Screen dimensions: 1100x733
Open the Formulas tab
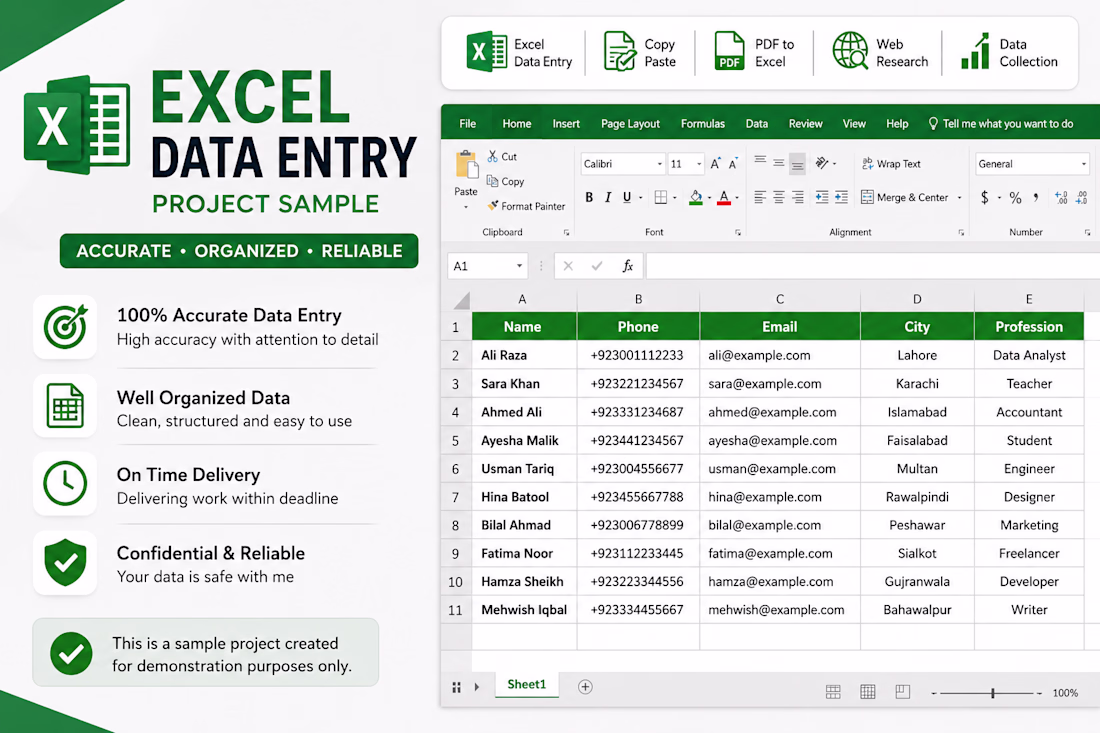pos(702,123)
